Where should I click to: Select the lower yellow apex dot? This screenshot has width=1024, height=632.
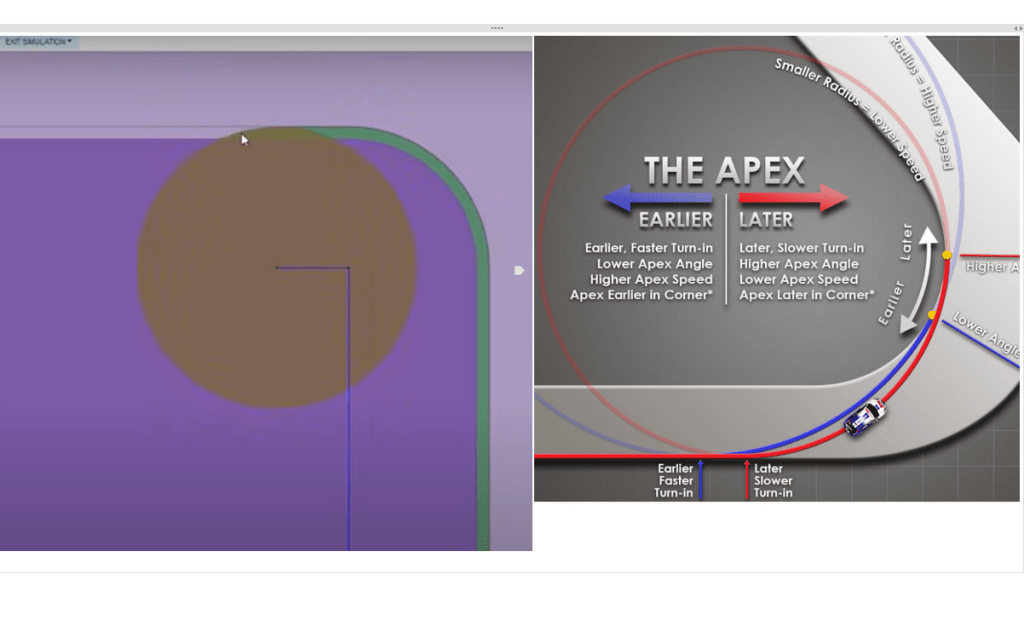932,315
